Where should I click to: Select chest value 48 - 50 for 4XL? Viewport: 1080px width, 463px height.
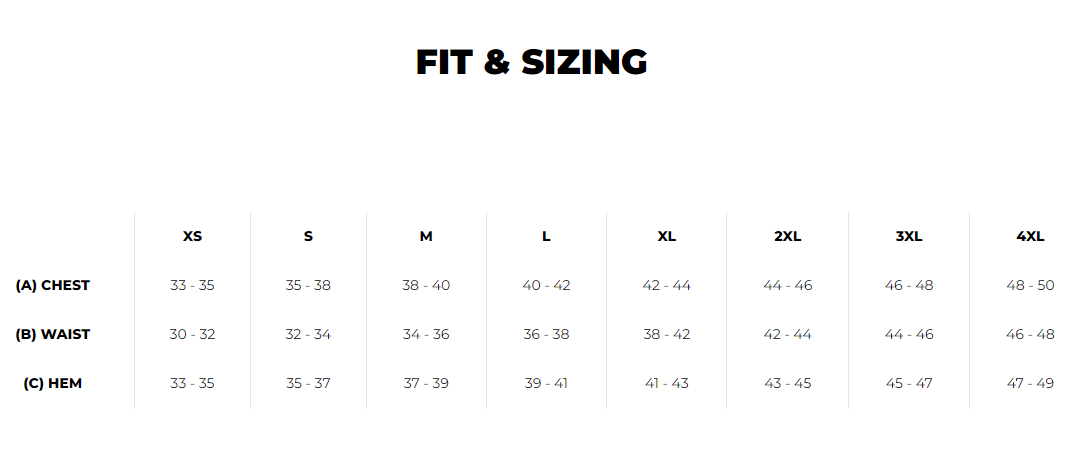point(1030,285)
